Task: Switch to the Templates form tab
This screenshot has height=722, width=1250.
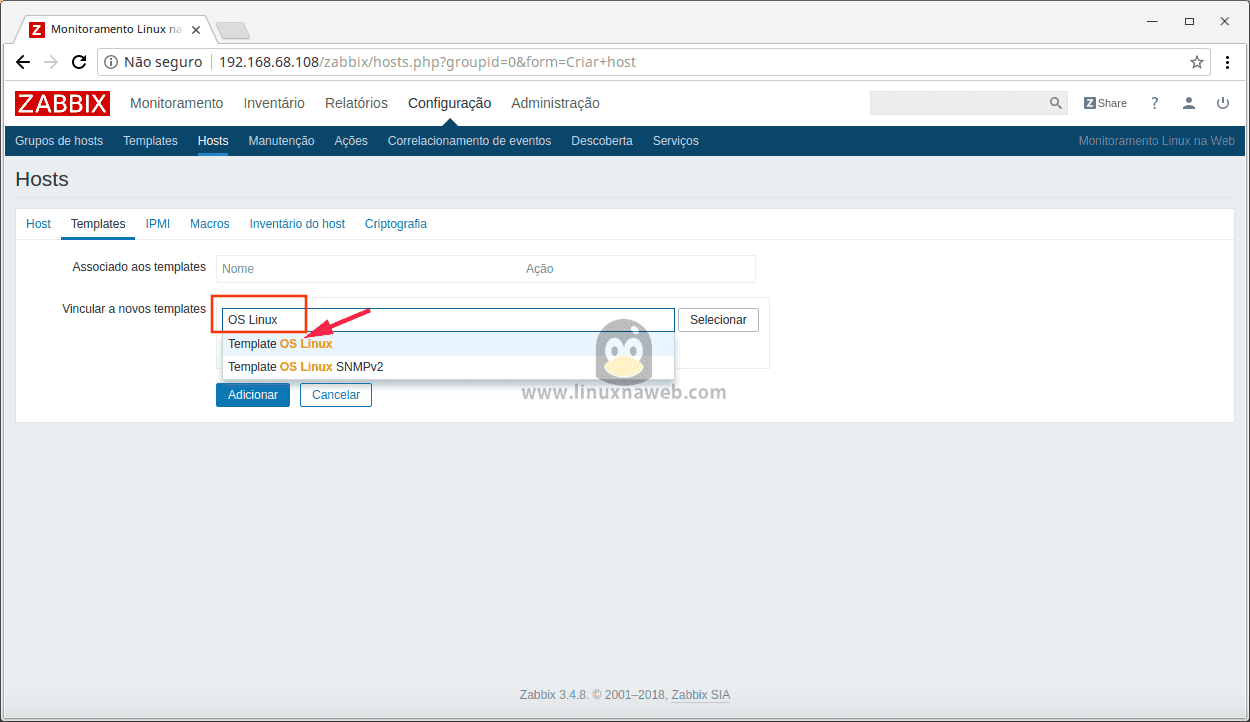Action: click(x=98, y=224)
